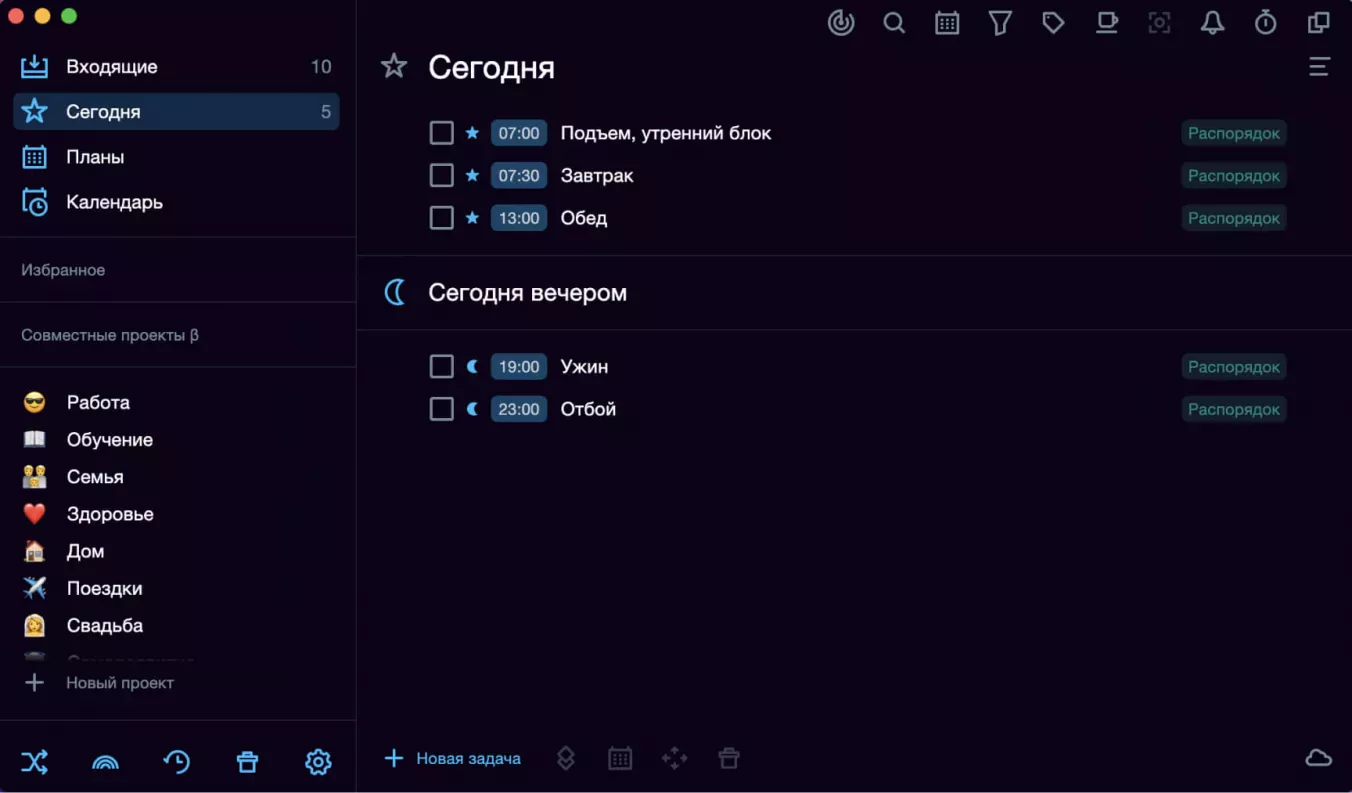Click the duplicate windows icon
The image size is (1352, 793).
(1319, 23)
